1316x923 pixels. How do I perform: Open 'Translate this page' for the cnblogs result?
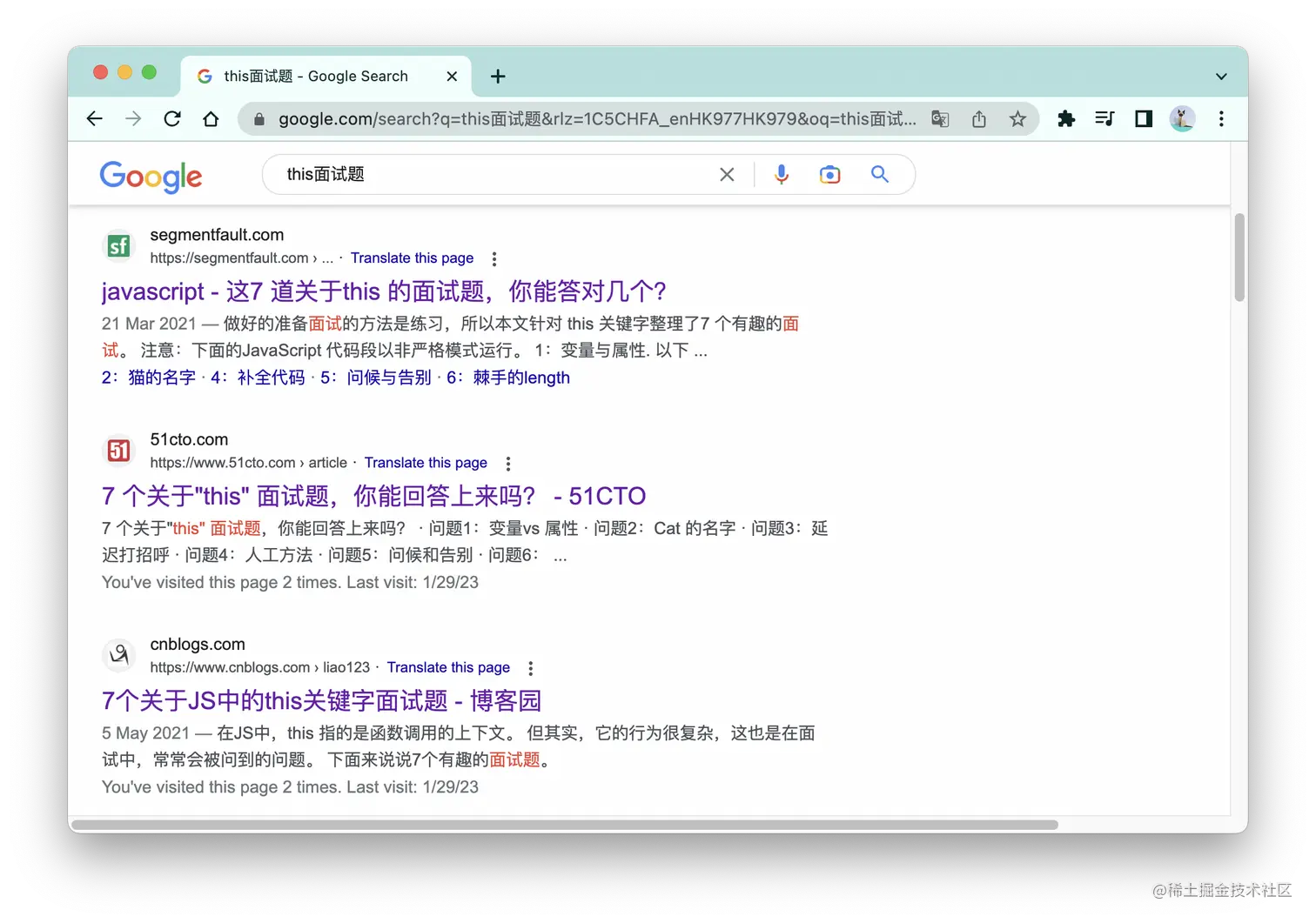(x=448, y=667)
